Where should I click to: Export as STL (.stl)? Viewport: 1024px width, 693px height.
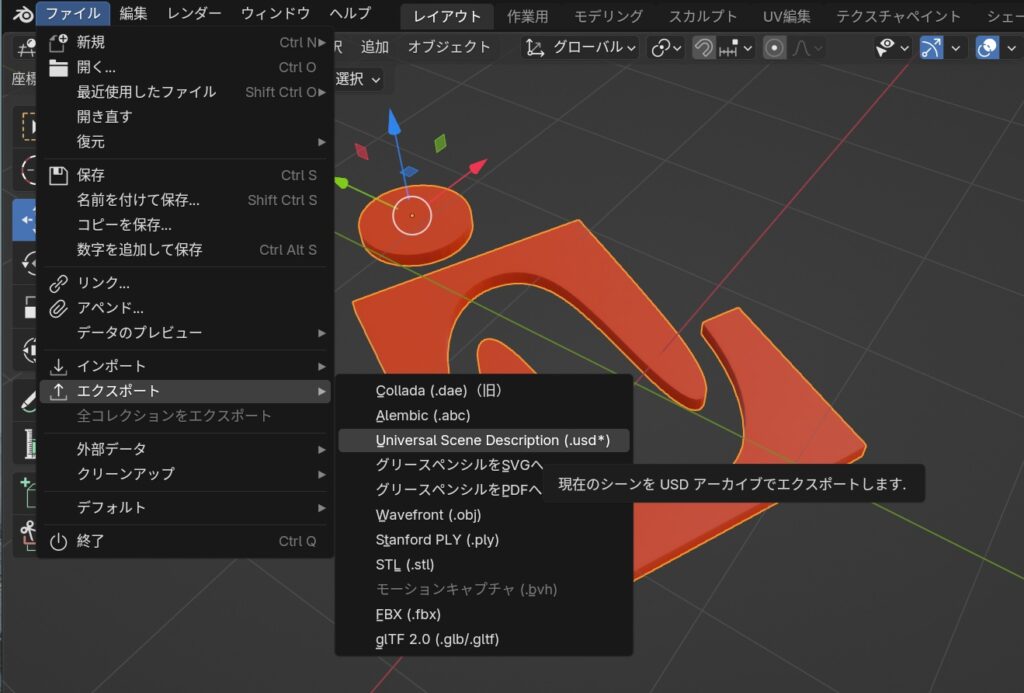point(484,564)
